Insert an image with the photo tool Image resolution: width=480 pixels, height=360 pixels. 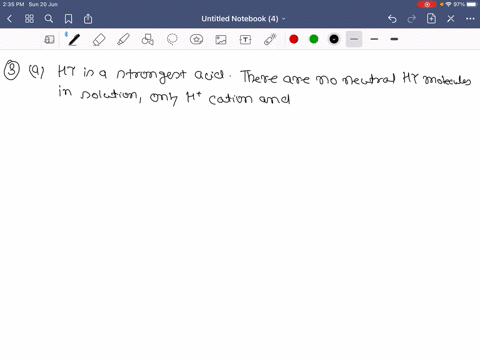click(x=221, y=40)
